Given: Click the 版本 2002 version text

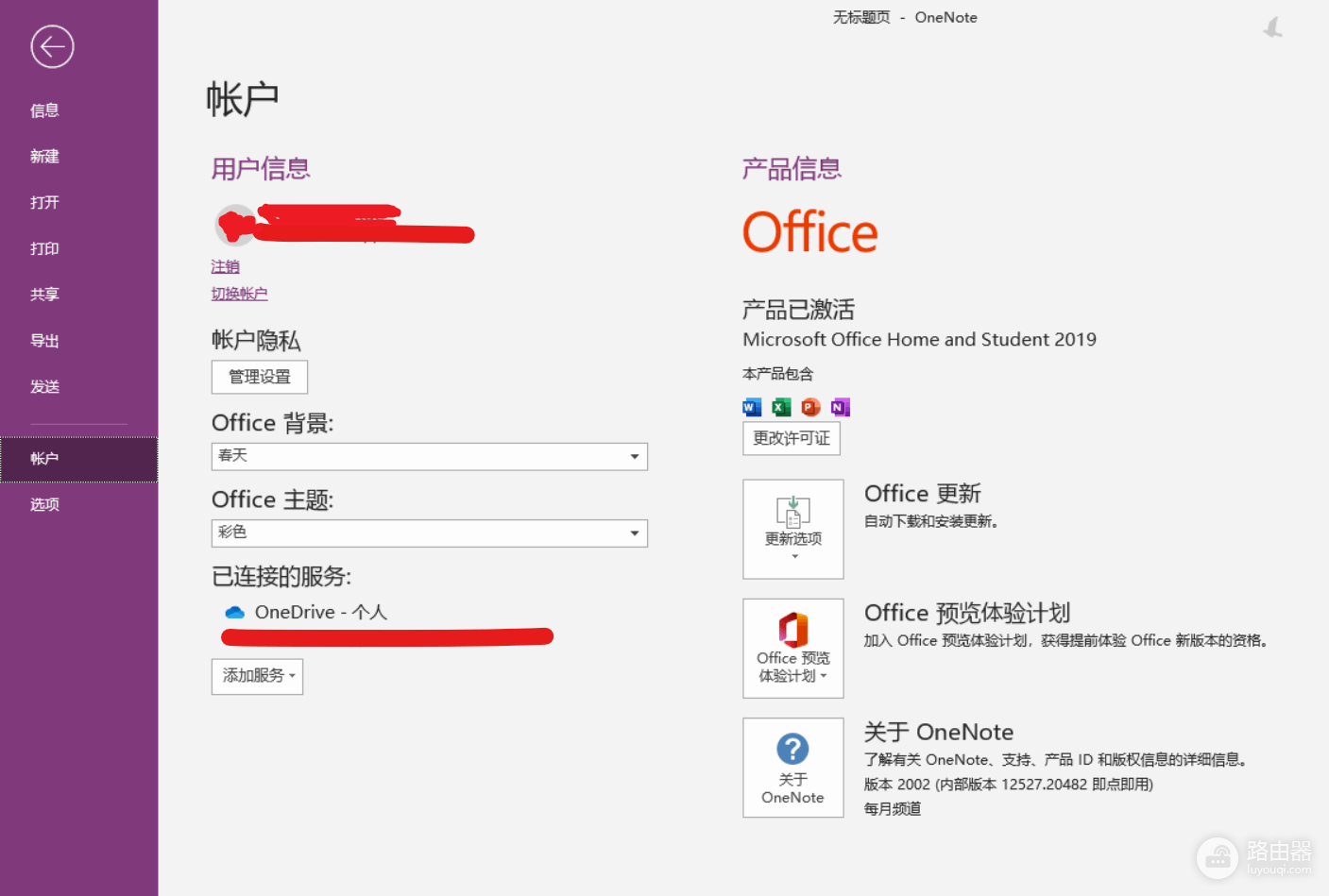Looking at the screenshot, I should pyautogui.click(x=1009, y=785).
